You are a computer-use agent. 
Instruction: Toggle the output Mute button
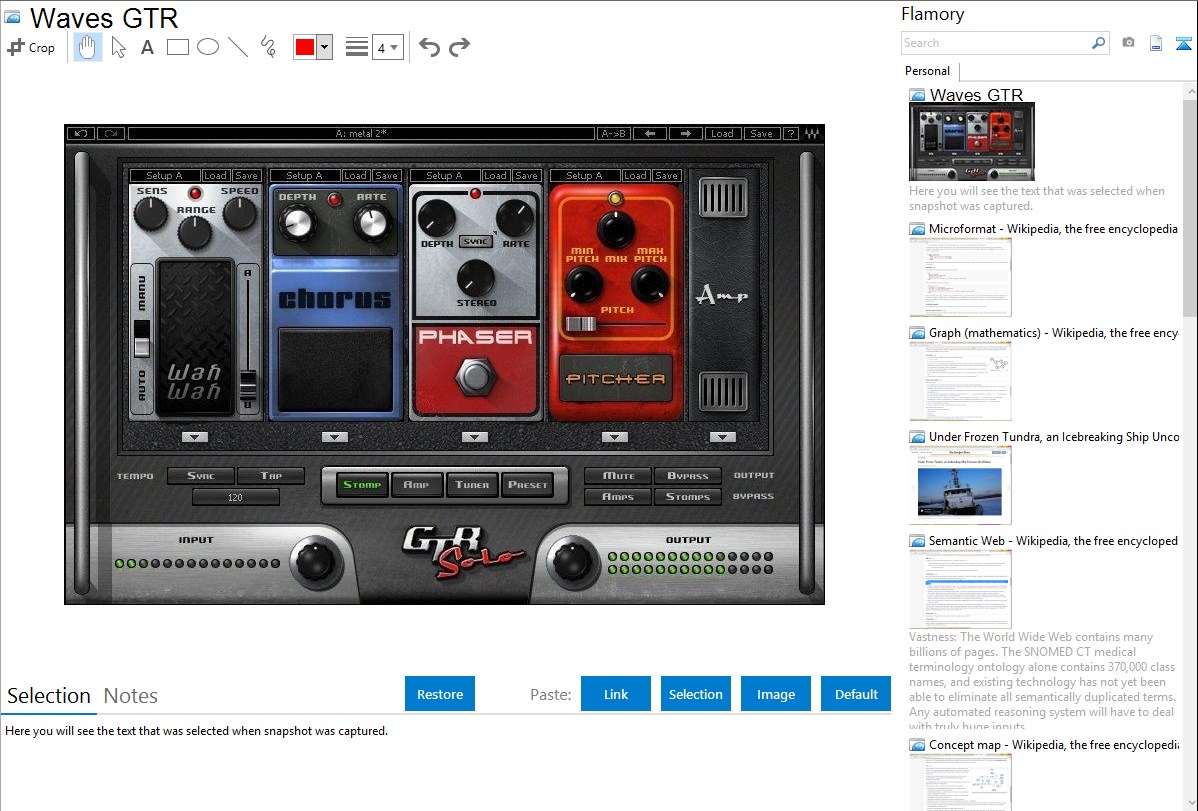pyautogui.click(x=619, y=475)
